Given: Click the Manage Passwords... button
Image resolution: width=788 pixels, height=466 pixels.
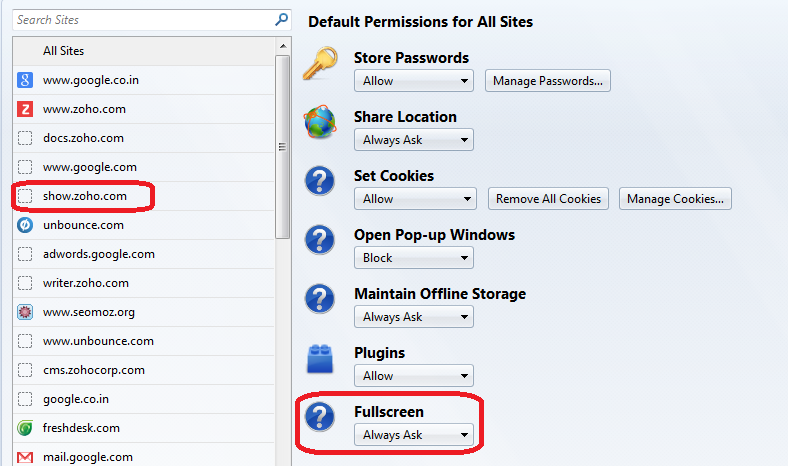Looking at the screenshot, I should [x=548, y=81].
